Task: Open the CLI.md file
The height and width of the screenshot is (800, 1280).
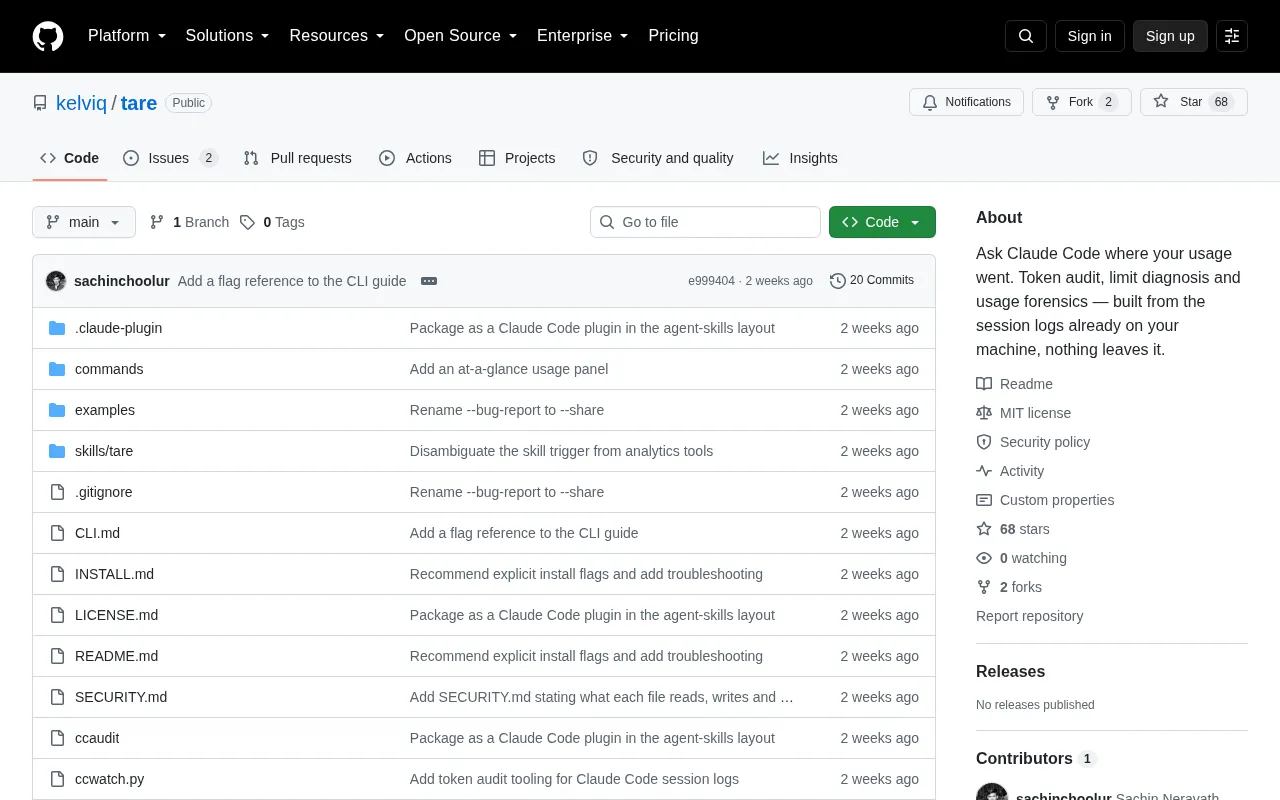Action: [97, 533]
